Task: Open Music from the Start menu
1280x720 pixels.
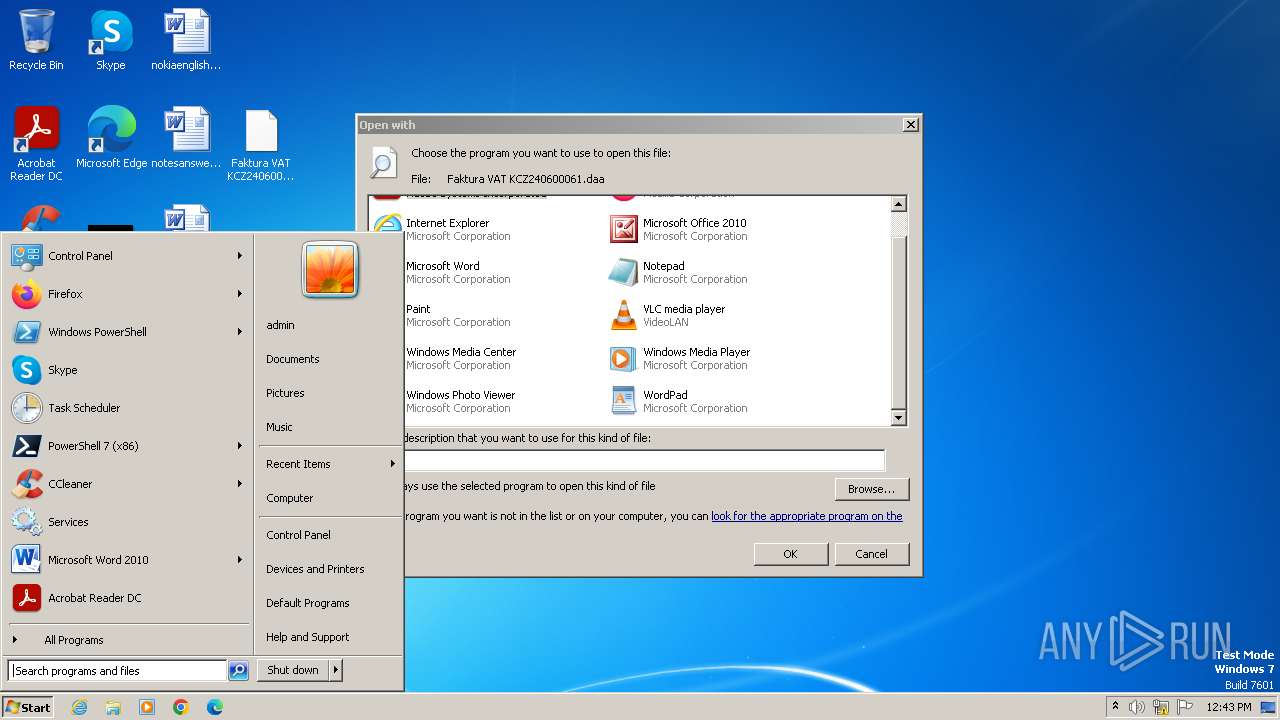Action: pyautogui.click(x=279, y=427)
